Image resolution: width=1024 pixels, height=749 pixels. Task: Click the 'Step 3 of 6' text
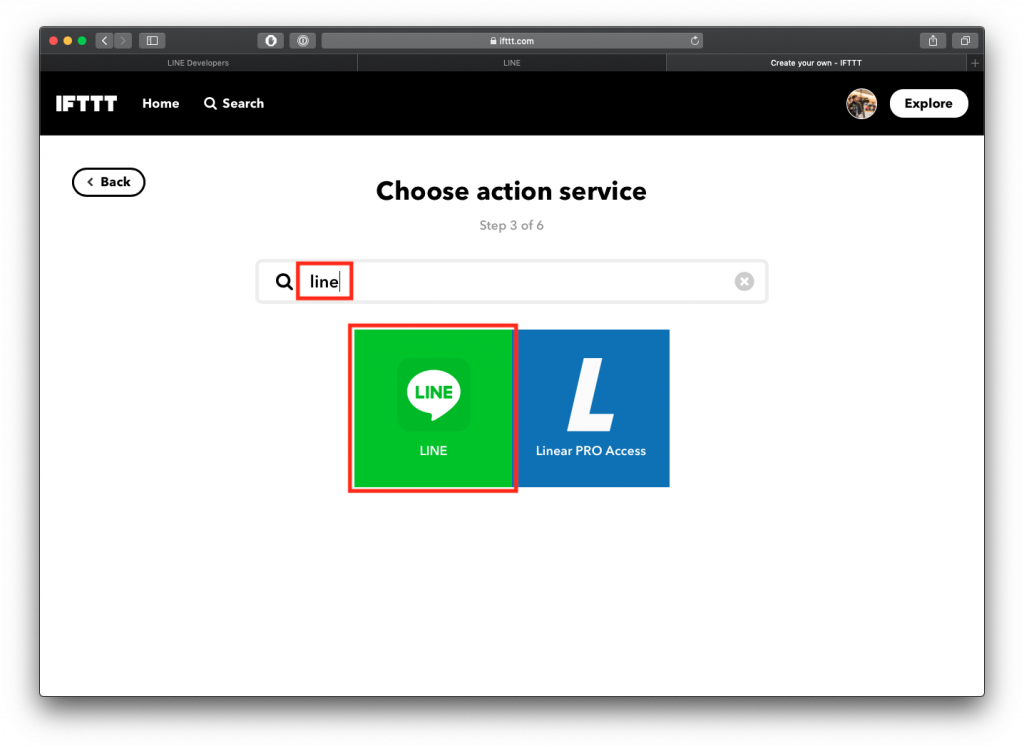[x=511, y=225]
